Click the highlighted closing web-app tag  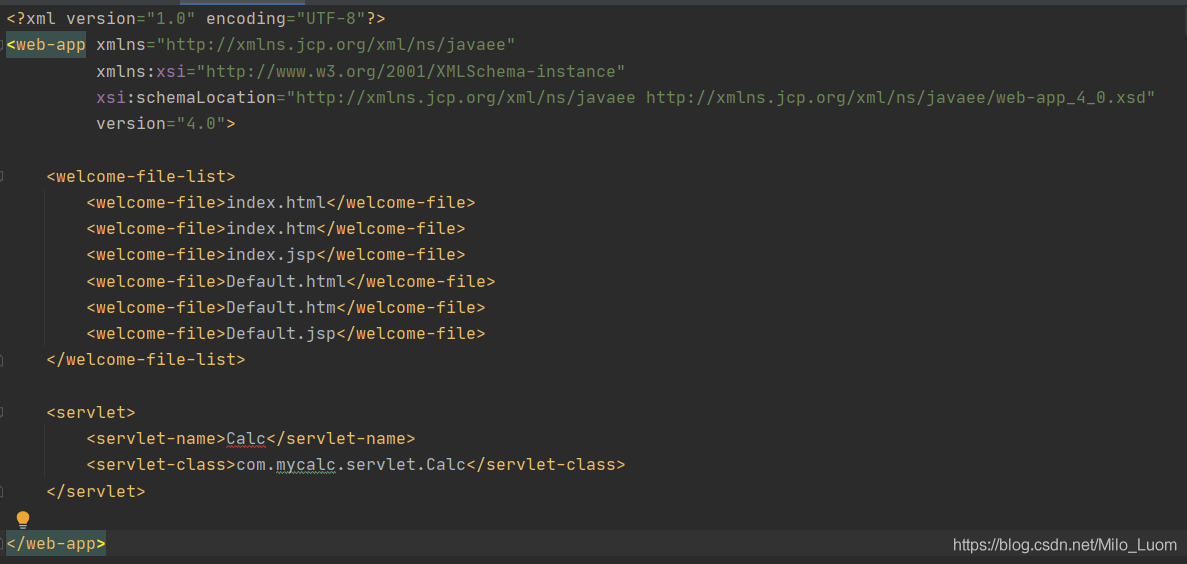tap(55, 544)
